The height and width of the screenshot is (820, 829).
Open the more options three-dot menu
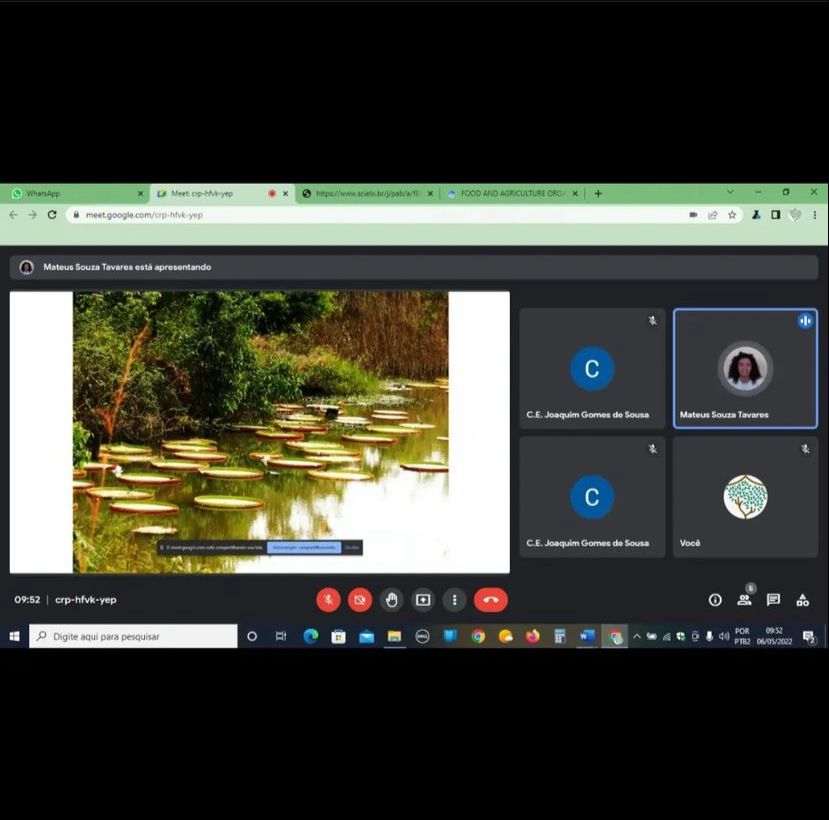[x=455, y=600]
